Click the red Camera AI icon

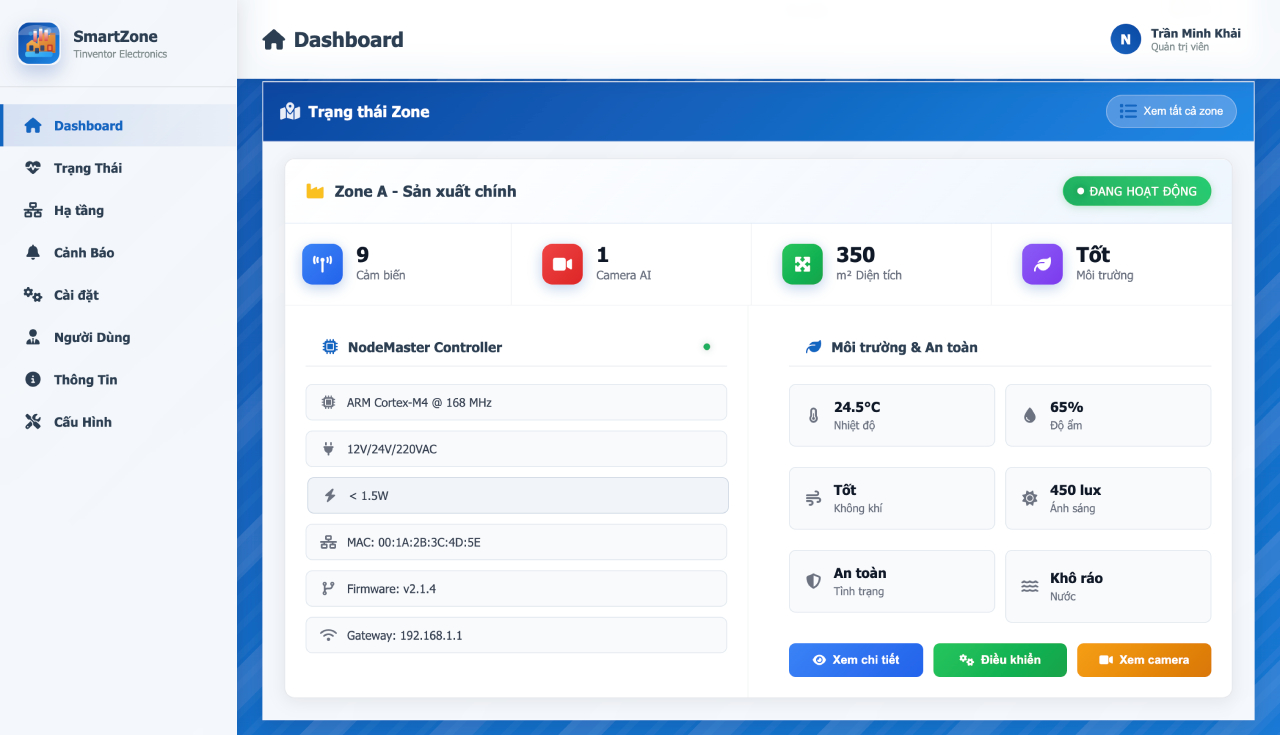click(562, 264)
